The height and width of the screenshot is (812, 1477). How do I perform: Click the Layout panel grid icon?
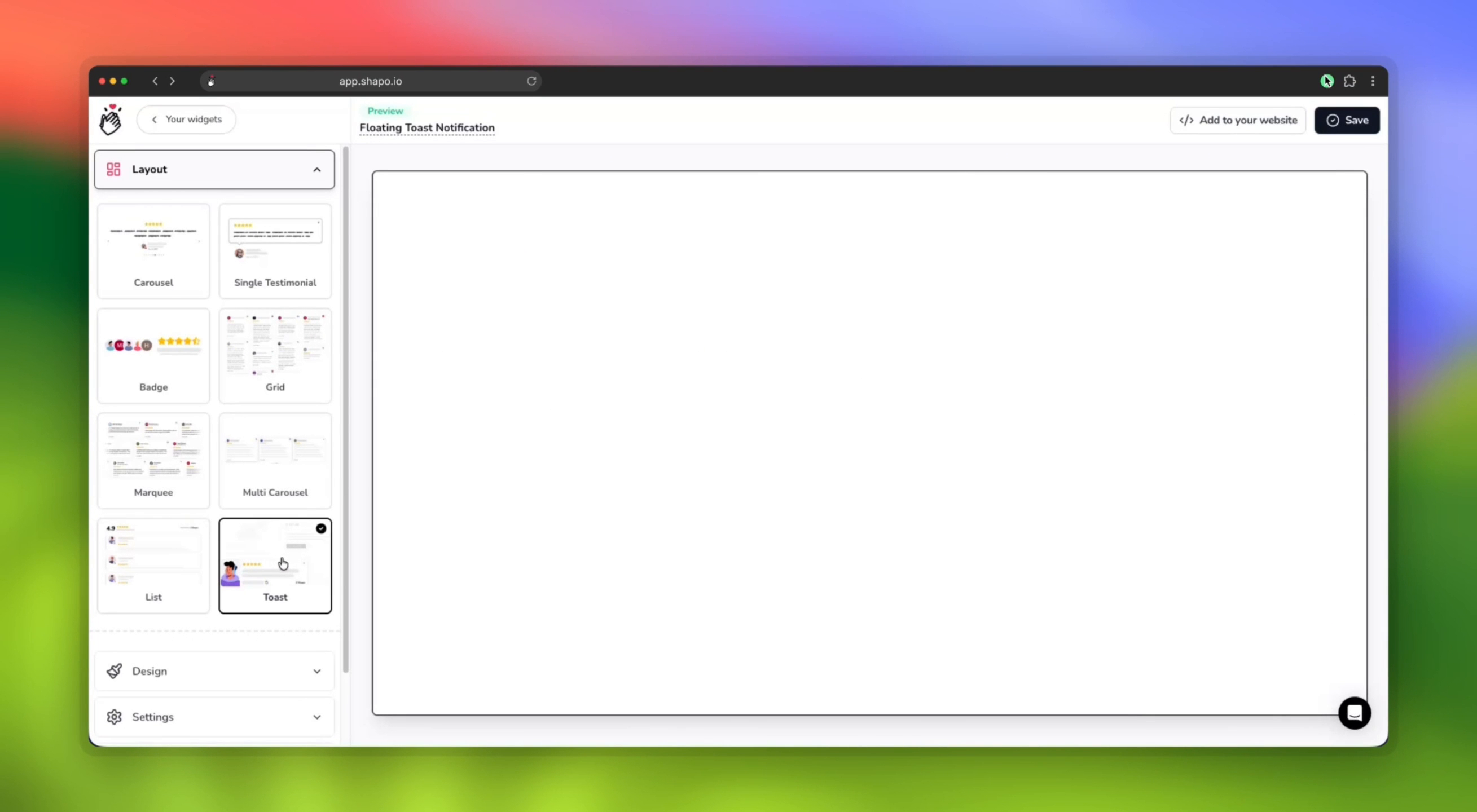coord(113,169)
